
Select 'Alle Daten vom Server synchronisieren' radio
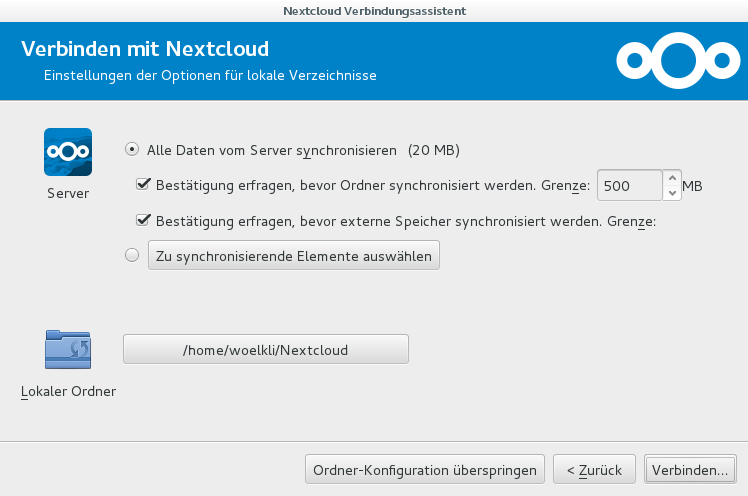(x=132, y=149)
